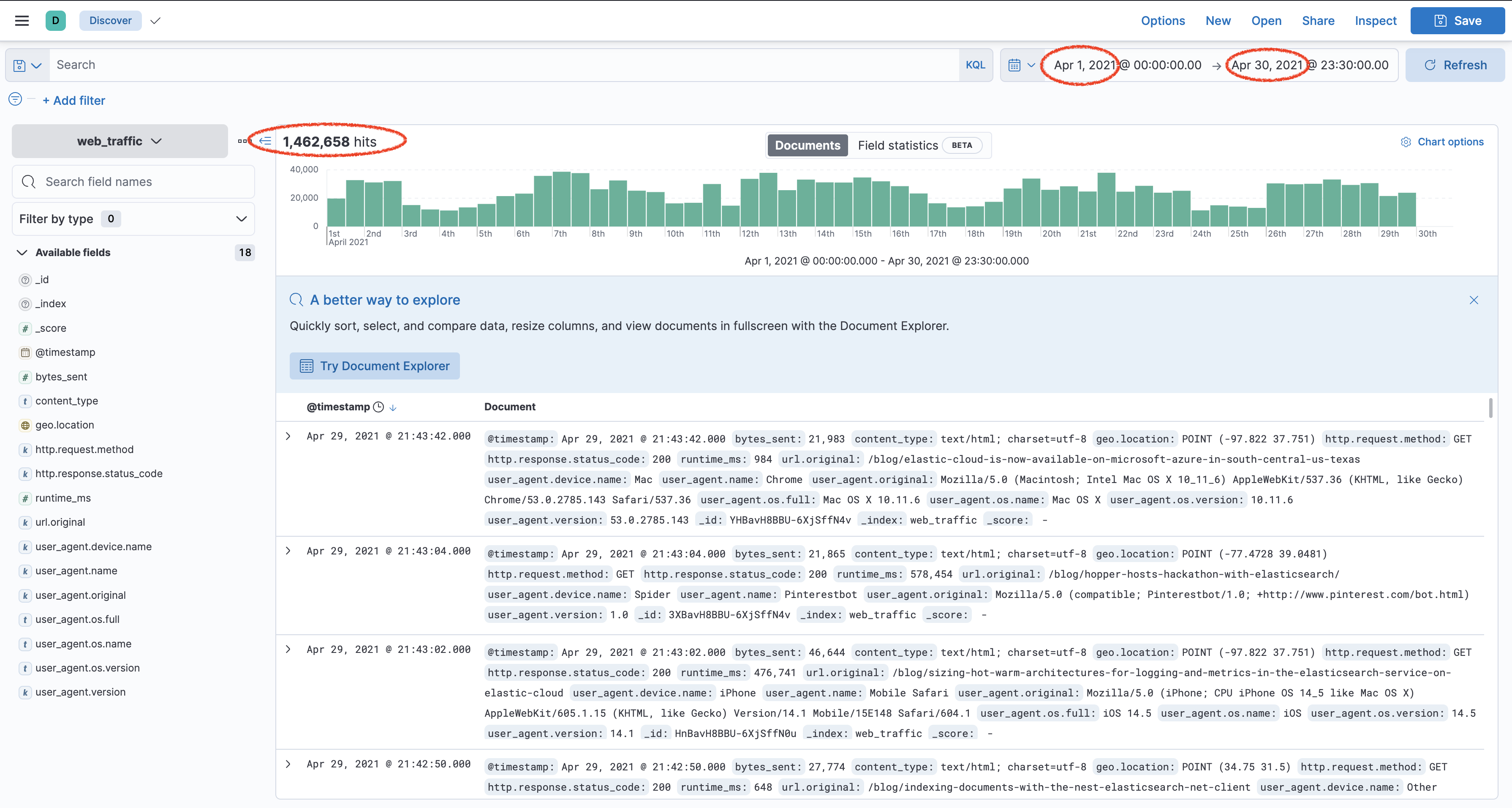1512x808 pixels.
Task: Close the better way to explore callout
Action: coord(1473,300)
